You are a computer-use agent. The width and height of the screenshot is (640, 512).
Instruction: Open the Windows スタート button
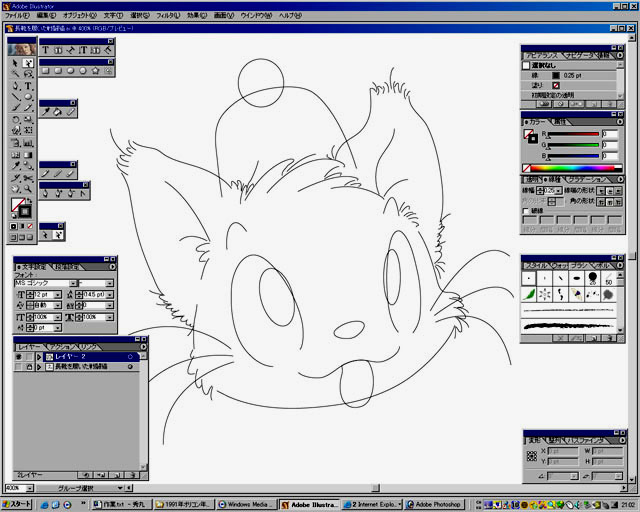click(17, 504)
